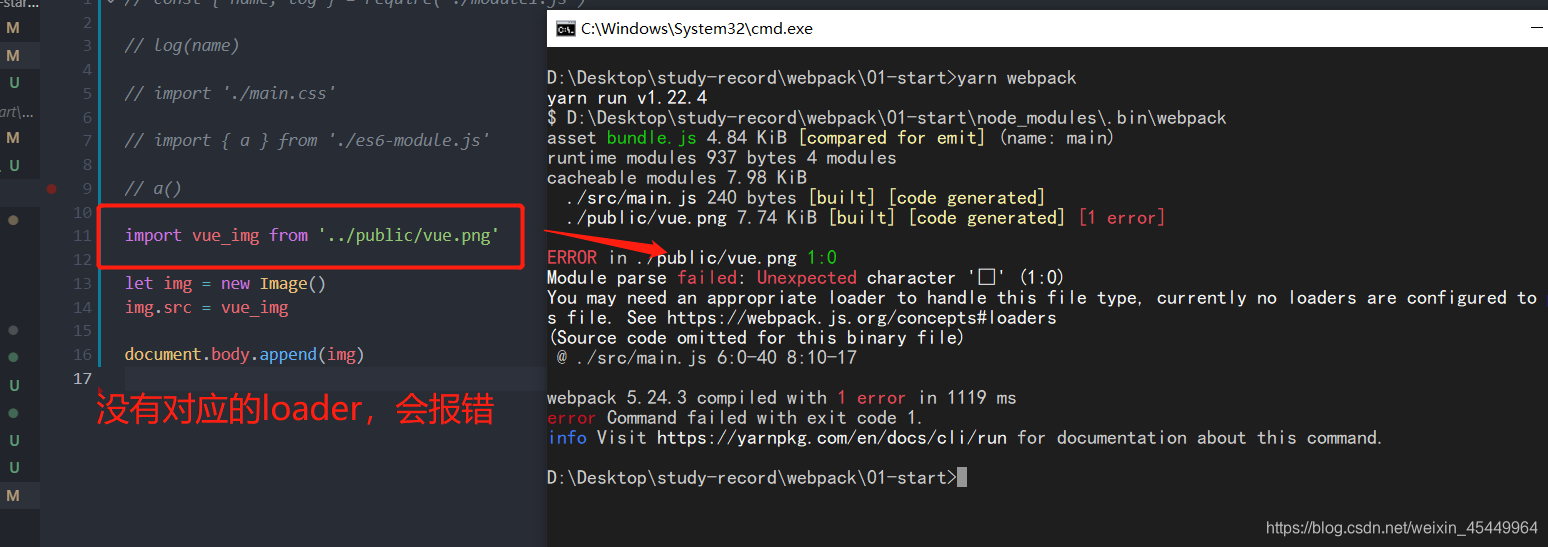The height and width of the screenshot is (547, 1548).
Task: Click the blinking cursor at final cmd prompt
Action: 962,478
